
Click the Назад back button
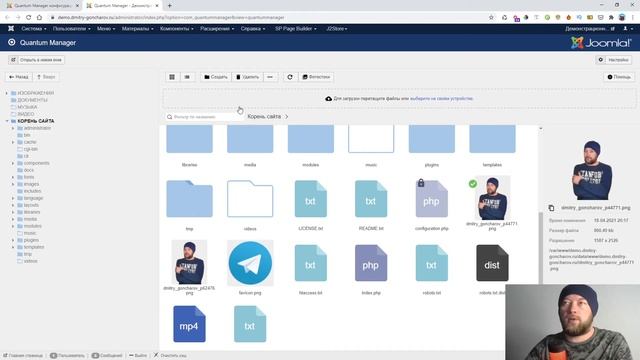(x=19, y=77)
